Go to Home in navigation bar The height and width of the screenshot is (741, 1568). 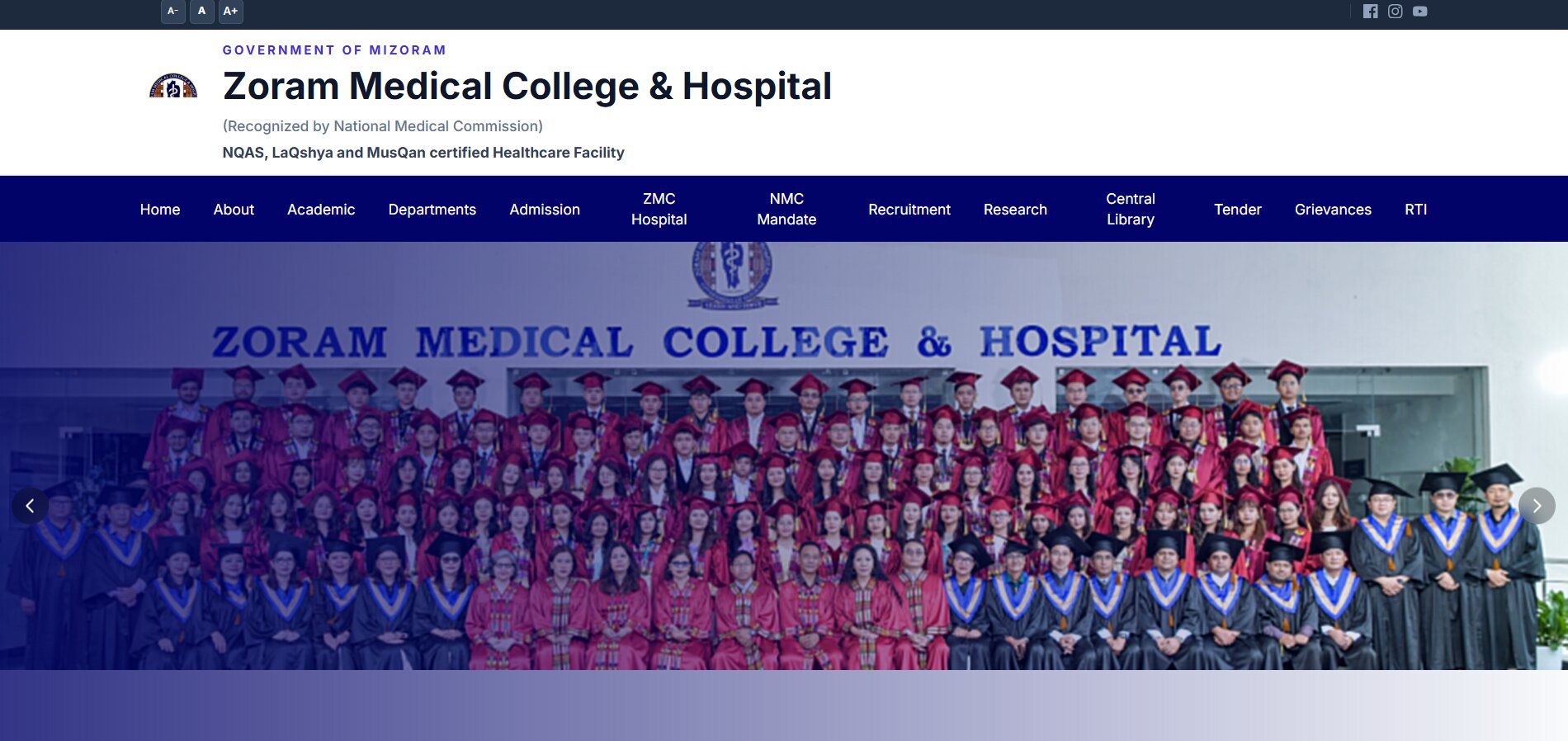[x=160, y=210]
